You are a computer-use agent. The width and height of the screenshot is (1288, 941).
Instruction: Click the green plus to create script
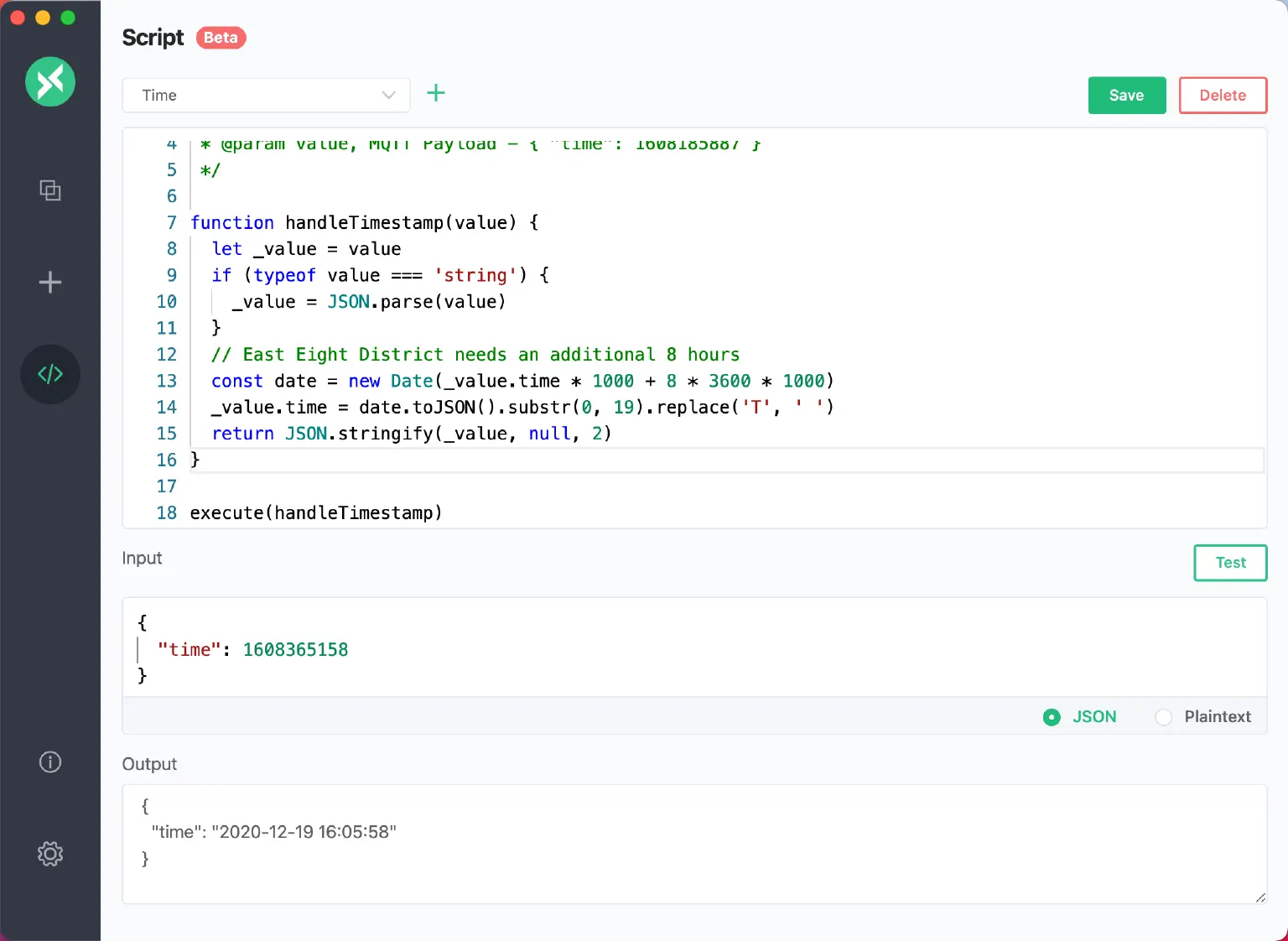pyautogui.click(x=436, y=93)
